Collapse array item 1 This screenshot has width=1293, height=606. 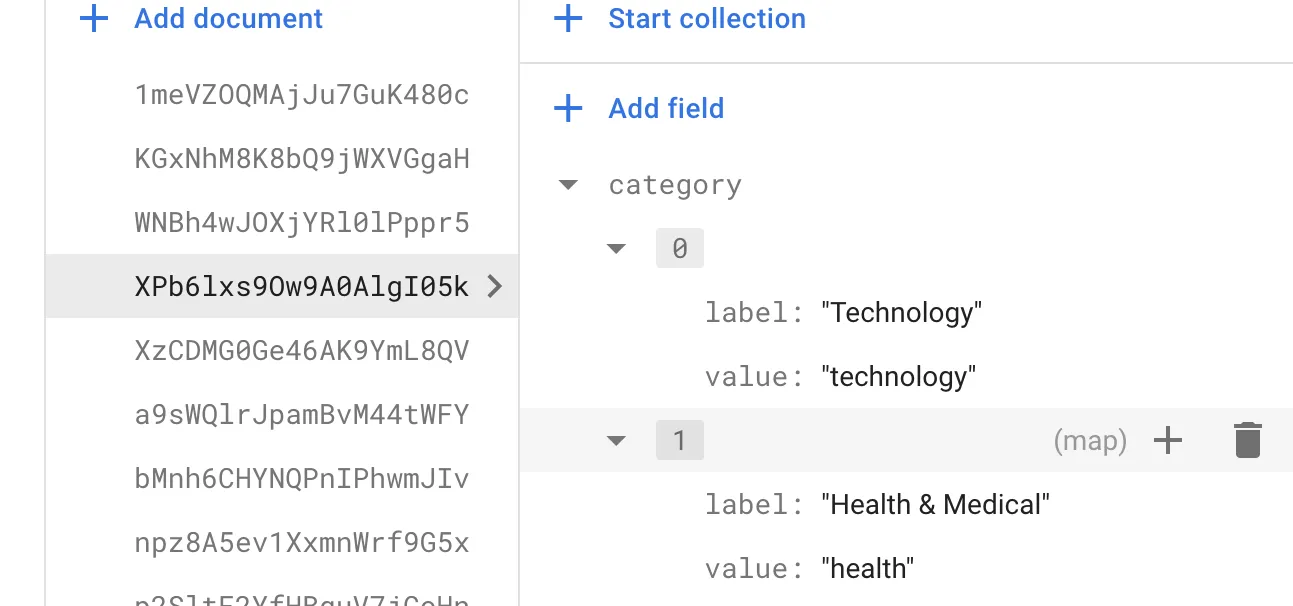616,441
